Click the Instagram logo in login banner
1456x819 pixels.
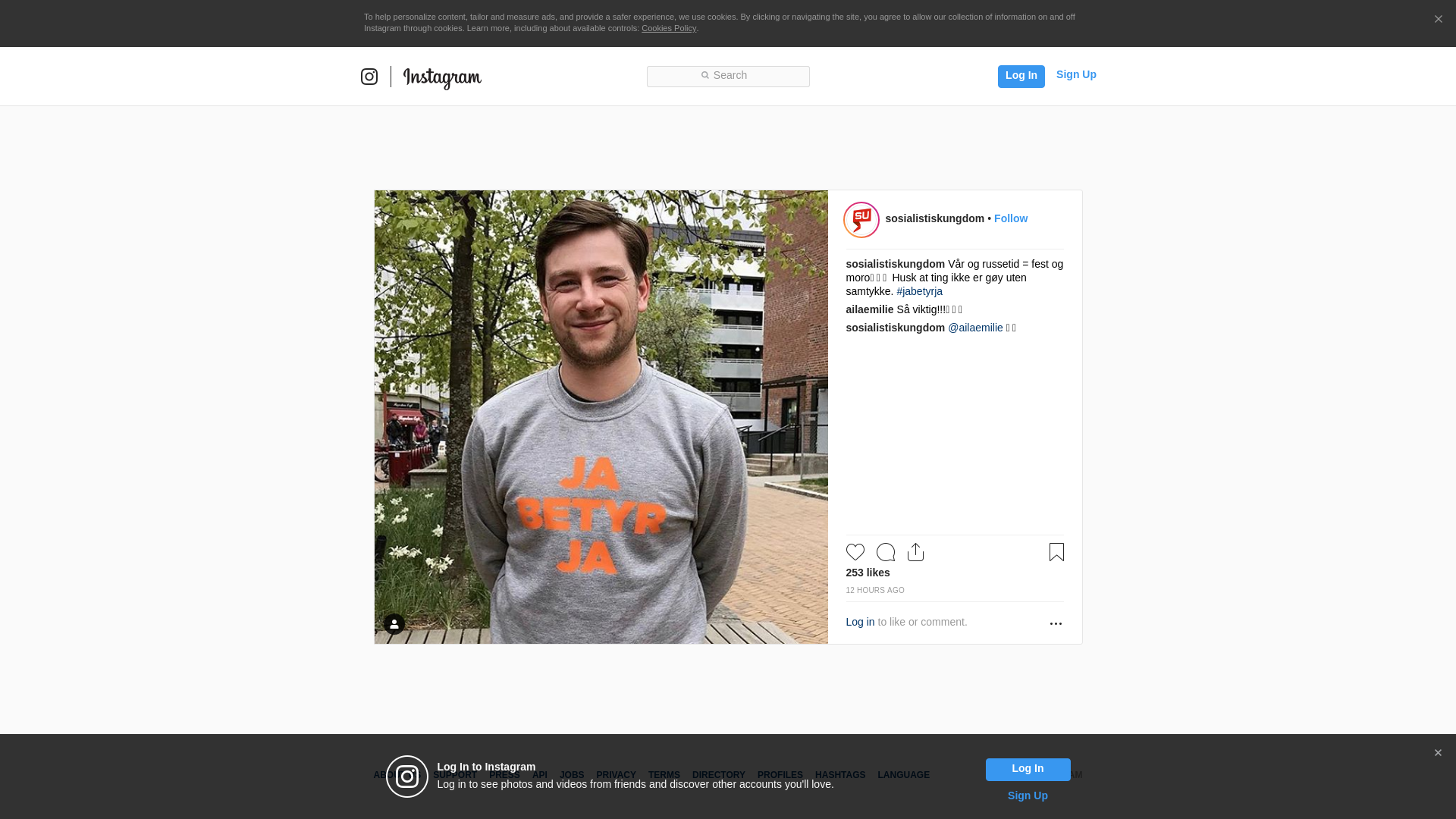pos(407,777)
